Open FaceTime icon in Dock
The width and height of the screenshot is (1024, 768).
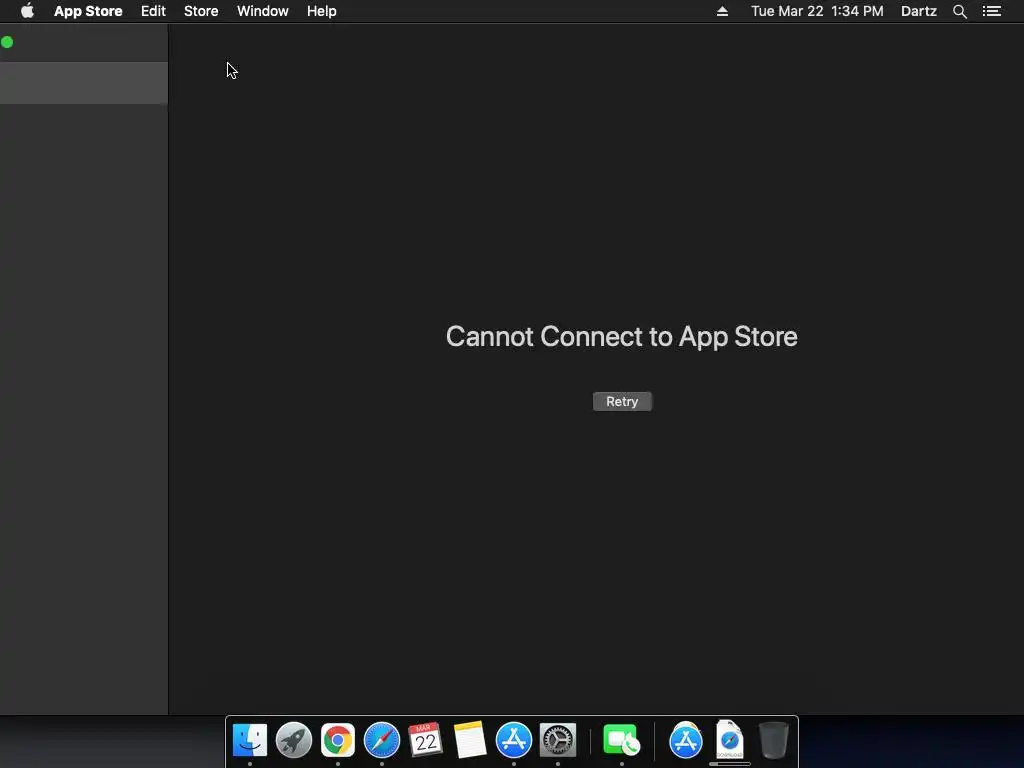pyautogui.click(x=621, y=740)
